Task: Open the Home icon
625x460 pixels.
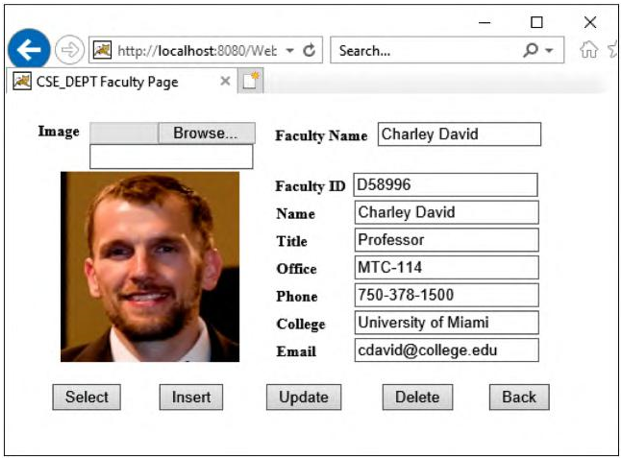Action: [589, 50]
